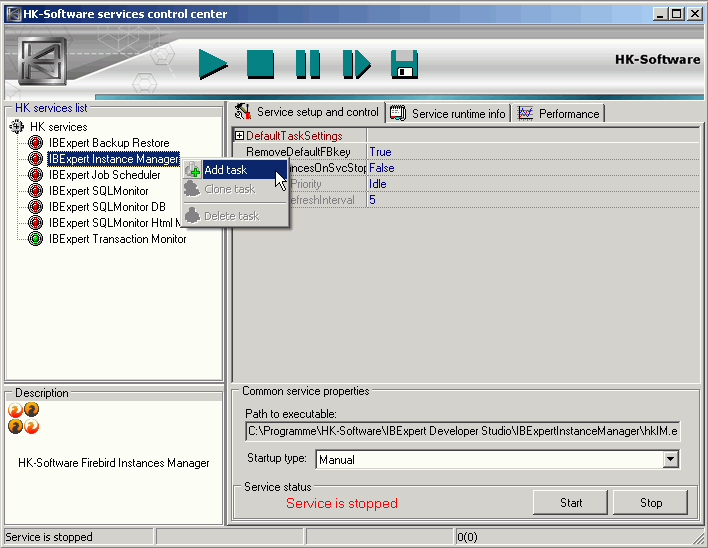
Task: Click the Pause service toolbar icon
Action: (308, 65)
